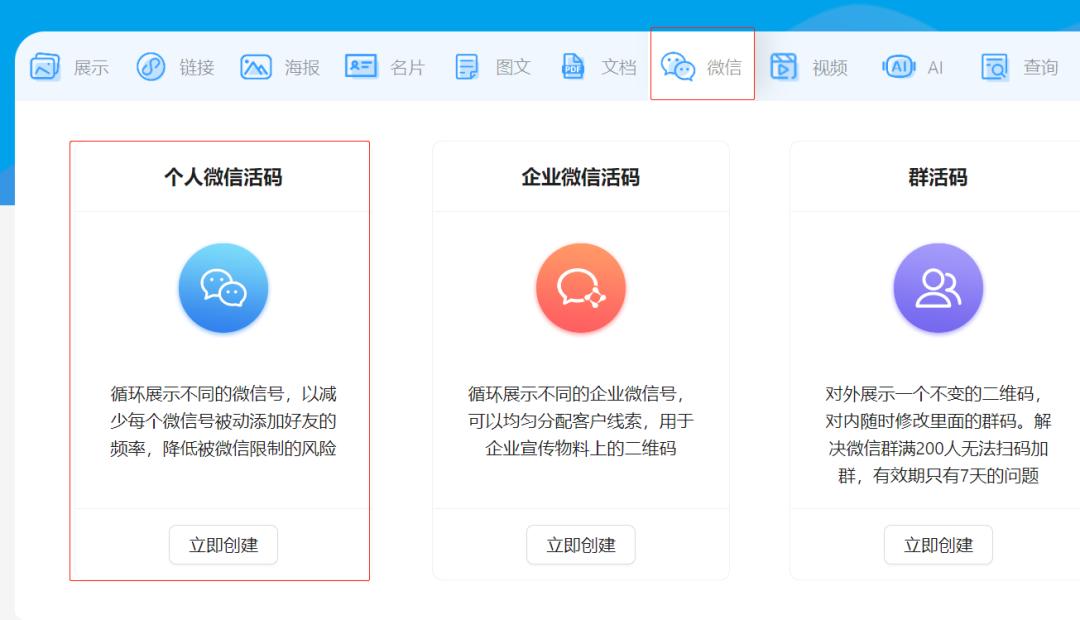Screen dimensions: 1080x620
Task: Click the 链接 link icon
Action: [x=151, y=67]
